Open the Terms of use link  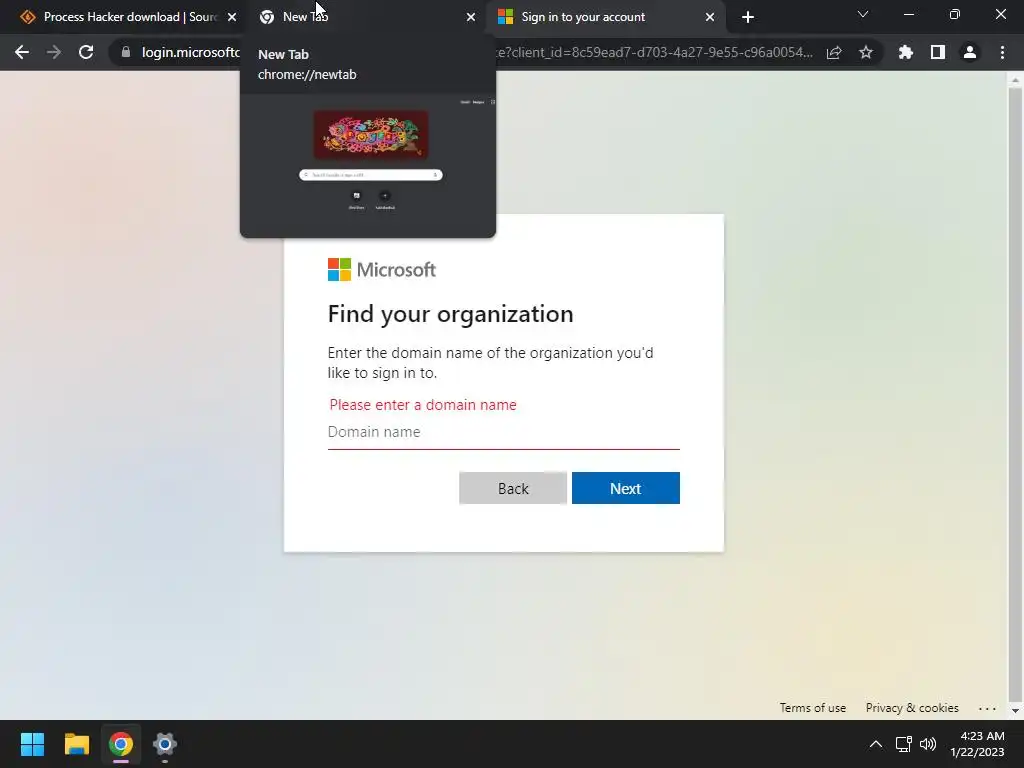click(x=812, y=708)
